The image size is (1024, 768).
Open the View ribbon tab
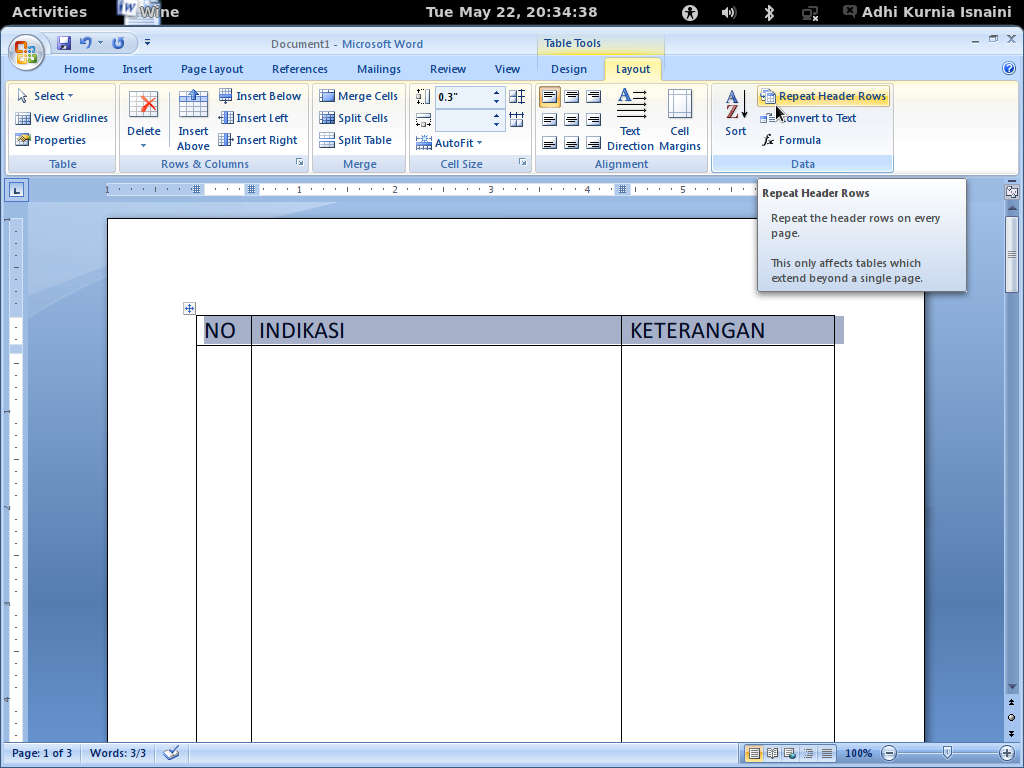pos(507,69)
